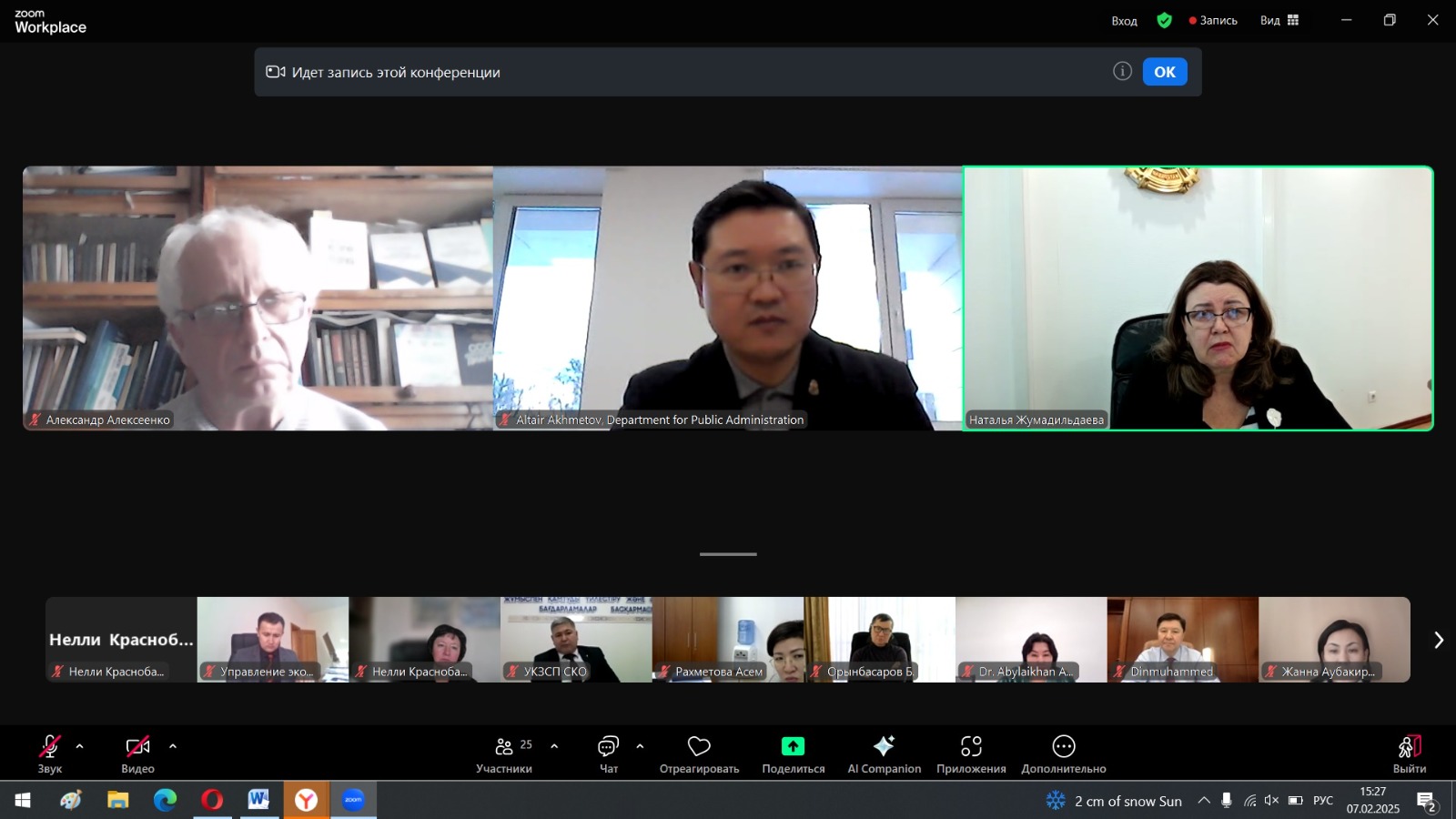The height and width of the screenshot is (819, 1456).
Task: Dismiss the recording notice with OK
Action: [1165, 72]
